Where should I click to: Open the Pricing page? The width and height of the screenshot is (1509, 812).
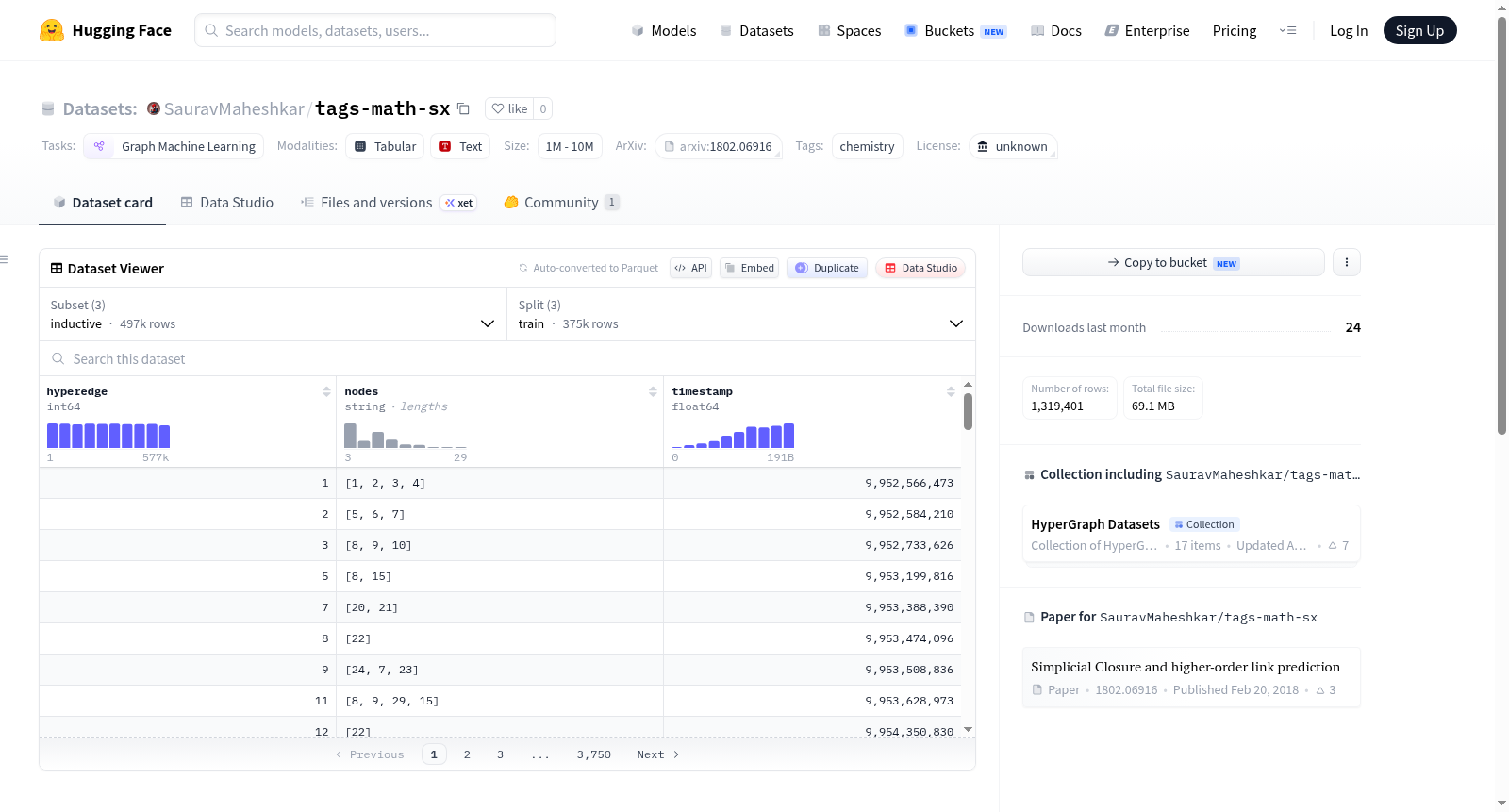pos(1235,30)
